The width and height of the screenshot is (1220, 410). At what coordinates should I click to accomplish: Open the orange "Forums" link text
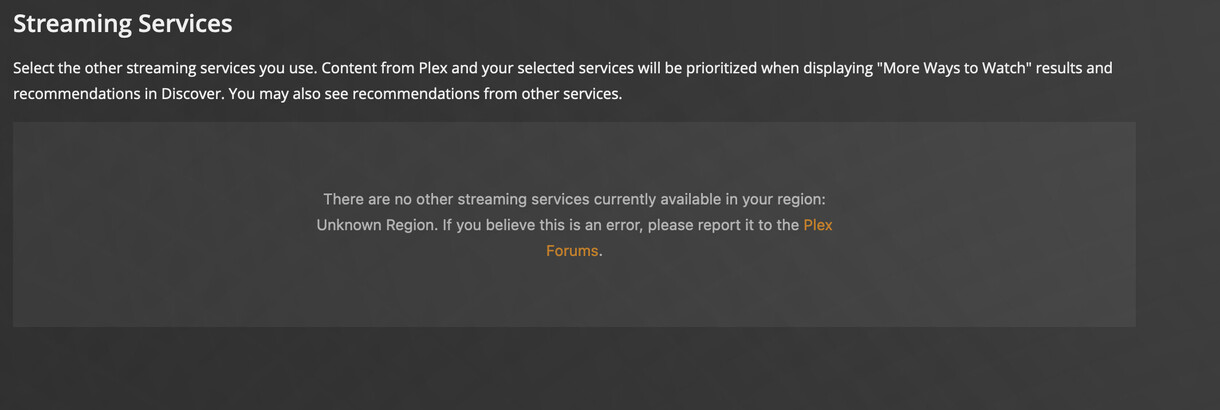(x=571, y=251)
